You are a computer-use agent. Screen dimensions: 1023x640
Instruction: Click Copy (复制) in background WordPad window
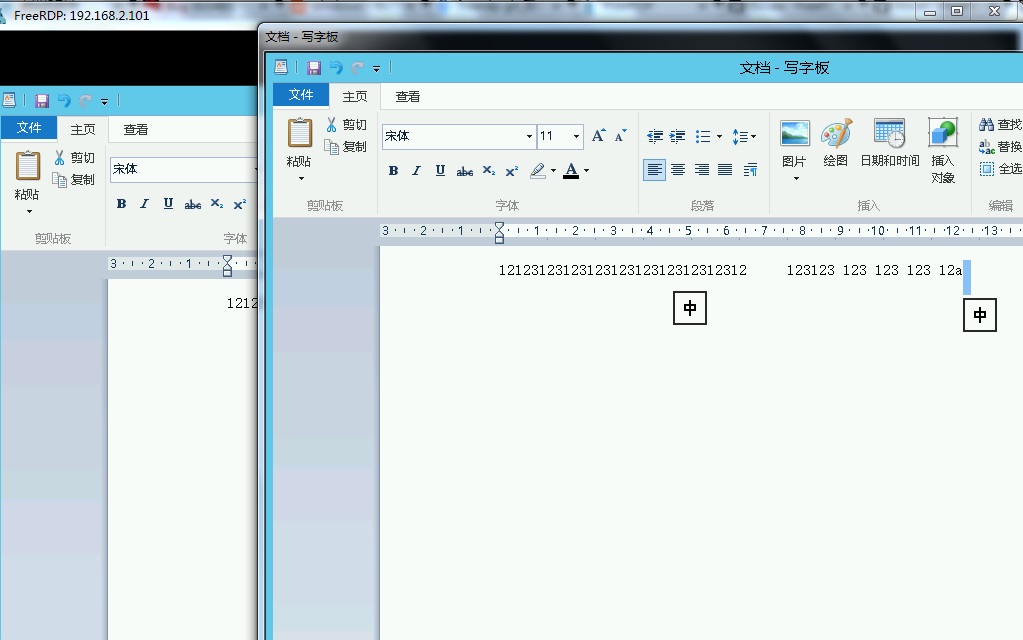point(74,180)
